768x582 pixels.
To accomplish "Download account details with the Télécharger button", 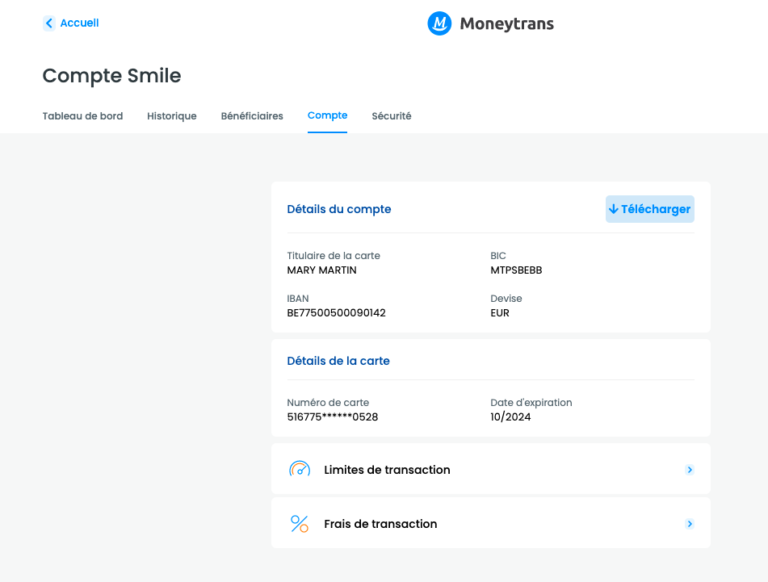I will pos(649,209).
